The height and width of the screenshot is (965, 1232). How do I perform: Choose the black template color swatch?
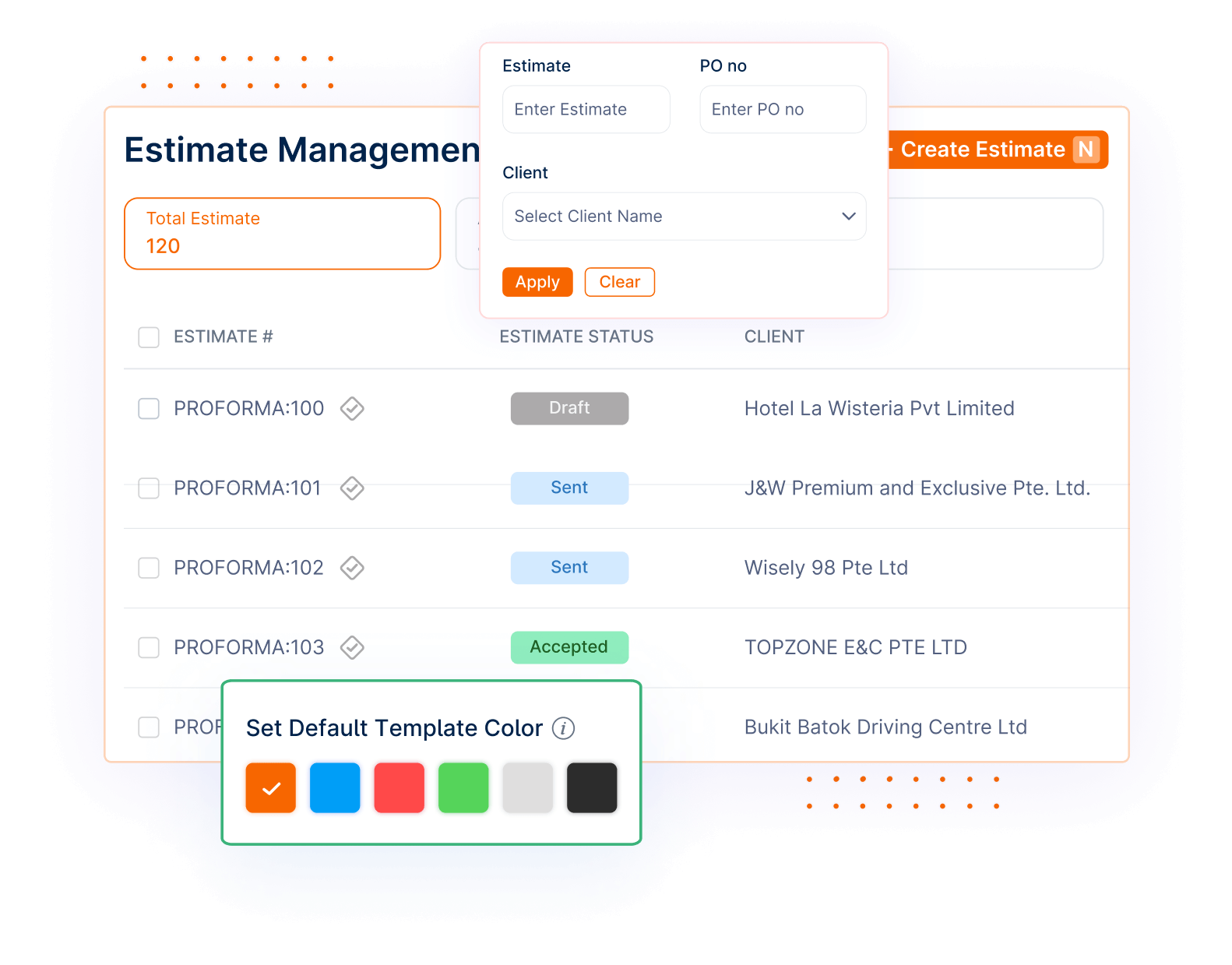click(592, 787)
